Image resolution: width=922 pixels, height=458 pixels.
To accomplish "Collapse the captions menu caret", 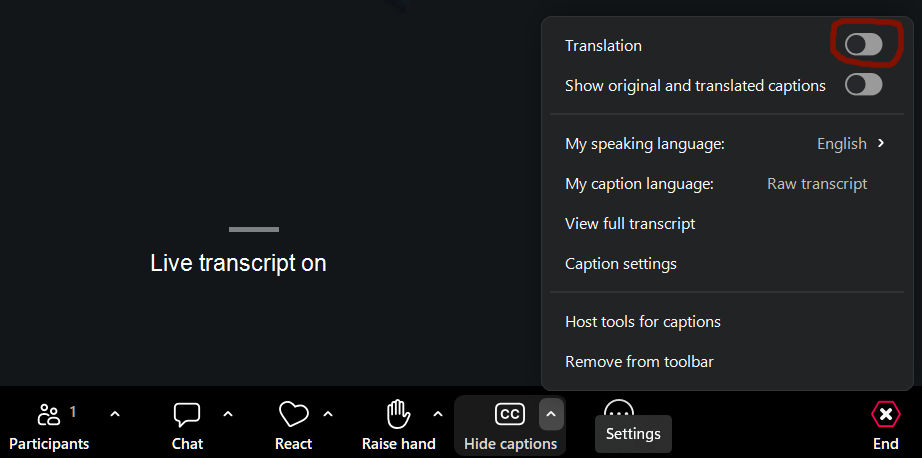I will [x=551, y=414].
